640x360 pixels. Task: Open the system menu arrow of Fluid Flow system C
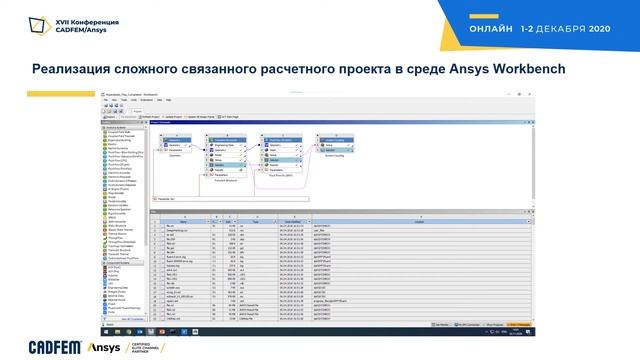pos(262,135)
